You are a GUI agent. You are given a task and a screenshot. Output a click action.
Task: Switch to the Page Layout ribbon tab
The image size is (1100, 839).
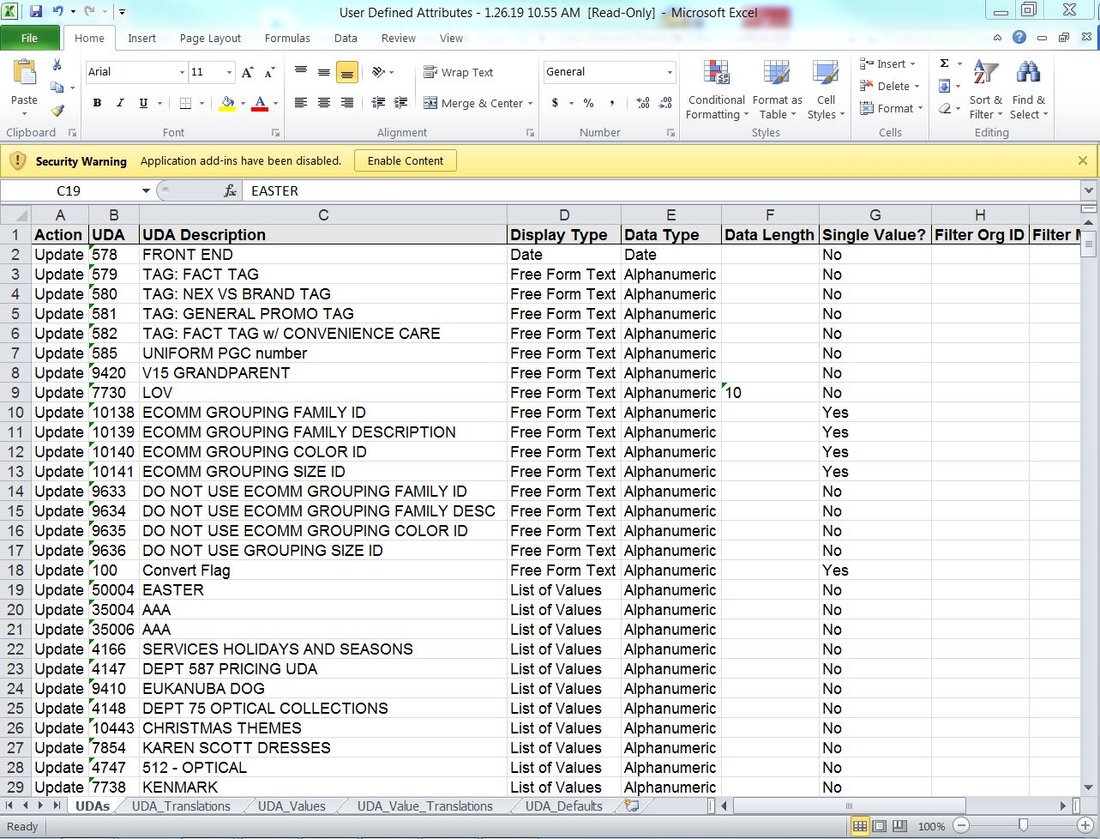(x=210, y=38)
